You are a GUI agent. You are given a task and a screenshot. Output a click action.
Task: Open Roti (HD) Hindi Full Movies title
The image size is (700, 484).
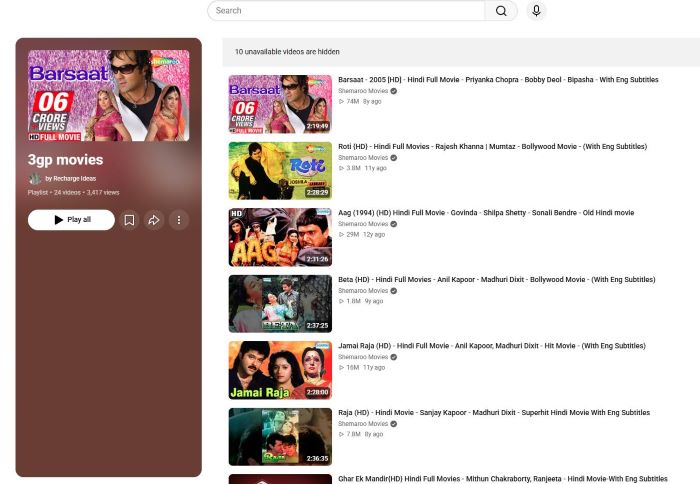492,146
